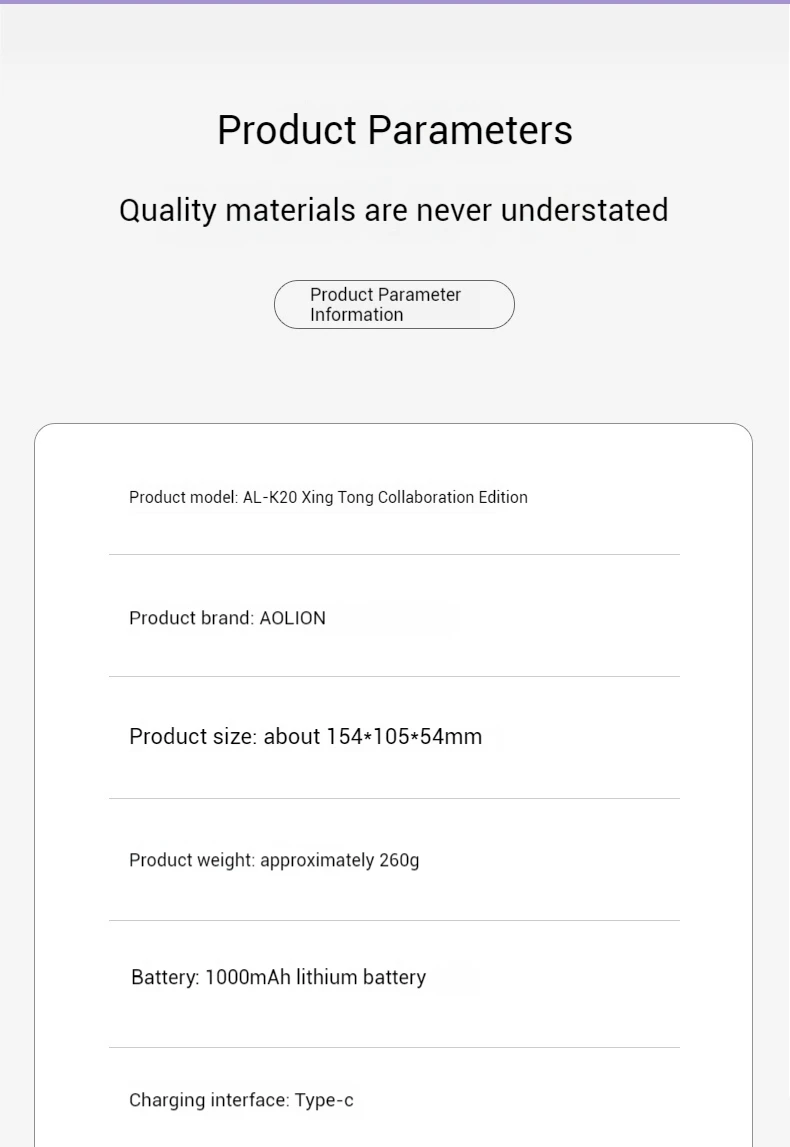Select the Quality materials subtitle text
Viewport: 790px width, 1147px height.
(393, 211)
